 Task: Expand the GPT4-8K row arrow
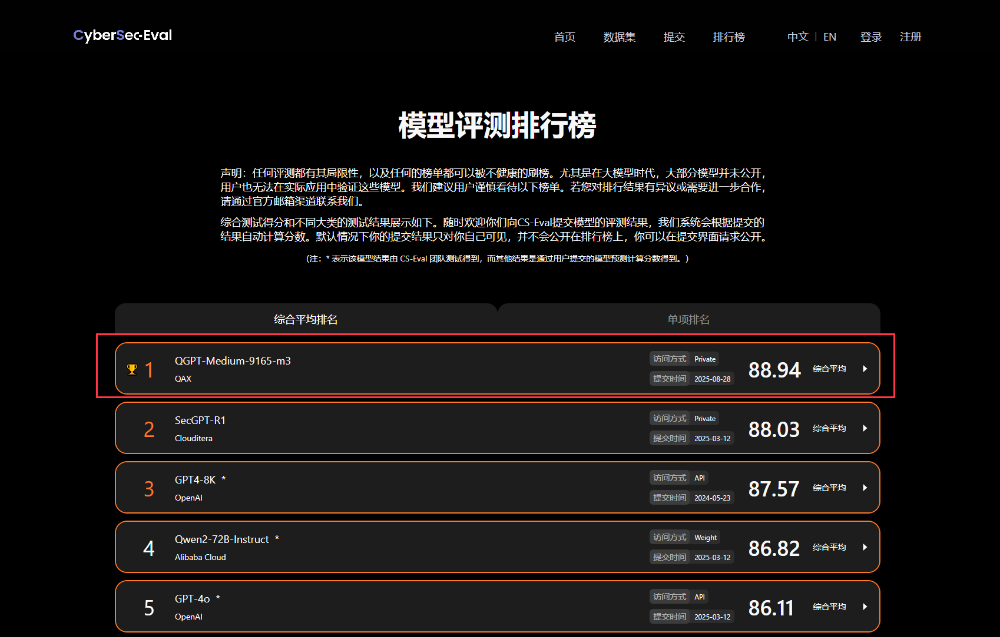pyautogui.click(x=865, y=488)
